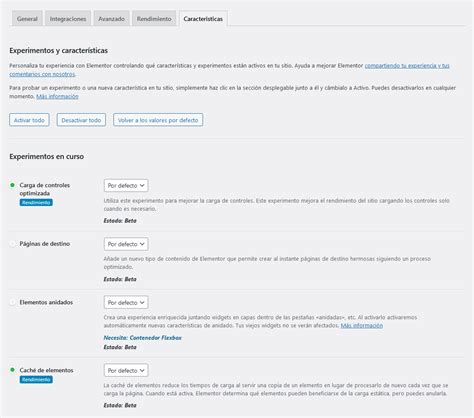The image size is (474, 418).
Task: Click the Páginas de destino label
Action: point(45,244)
